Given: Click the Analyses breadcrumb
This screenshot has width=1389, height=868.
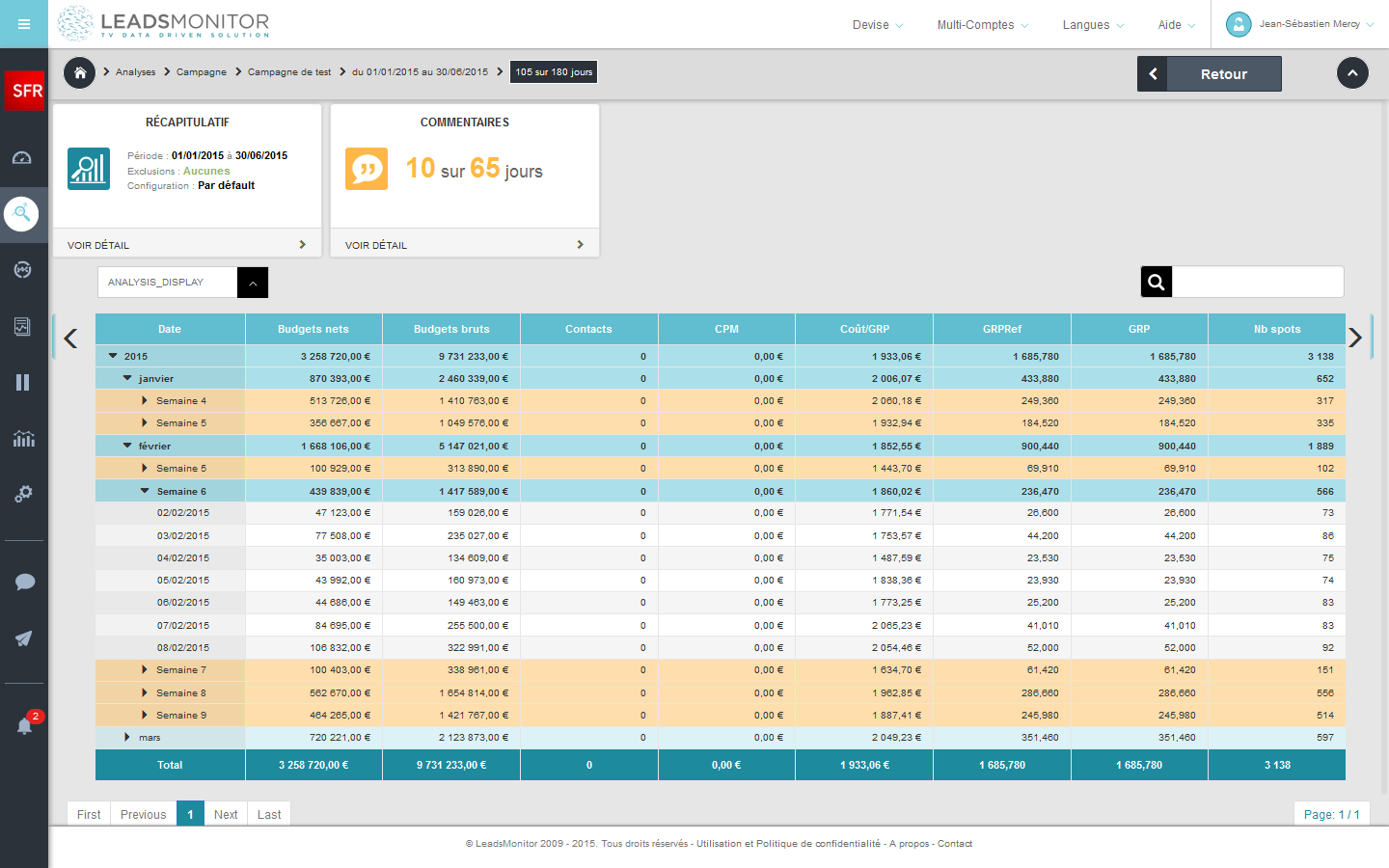Looking at the screenshot, I should (135, 72).
